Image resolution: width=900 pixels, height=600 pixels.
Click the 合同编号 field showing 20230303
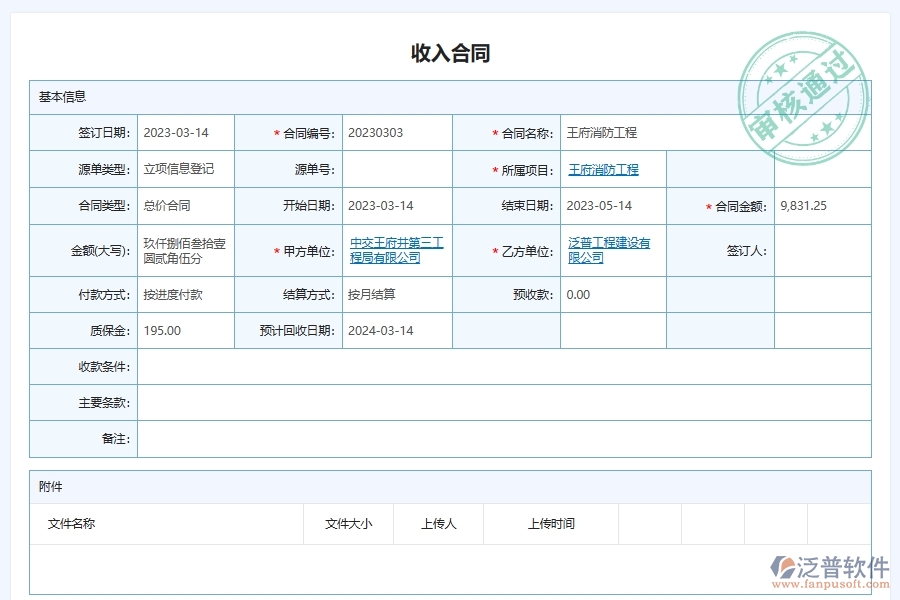point(376,132)
